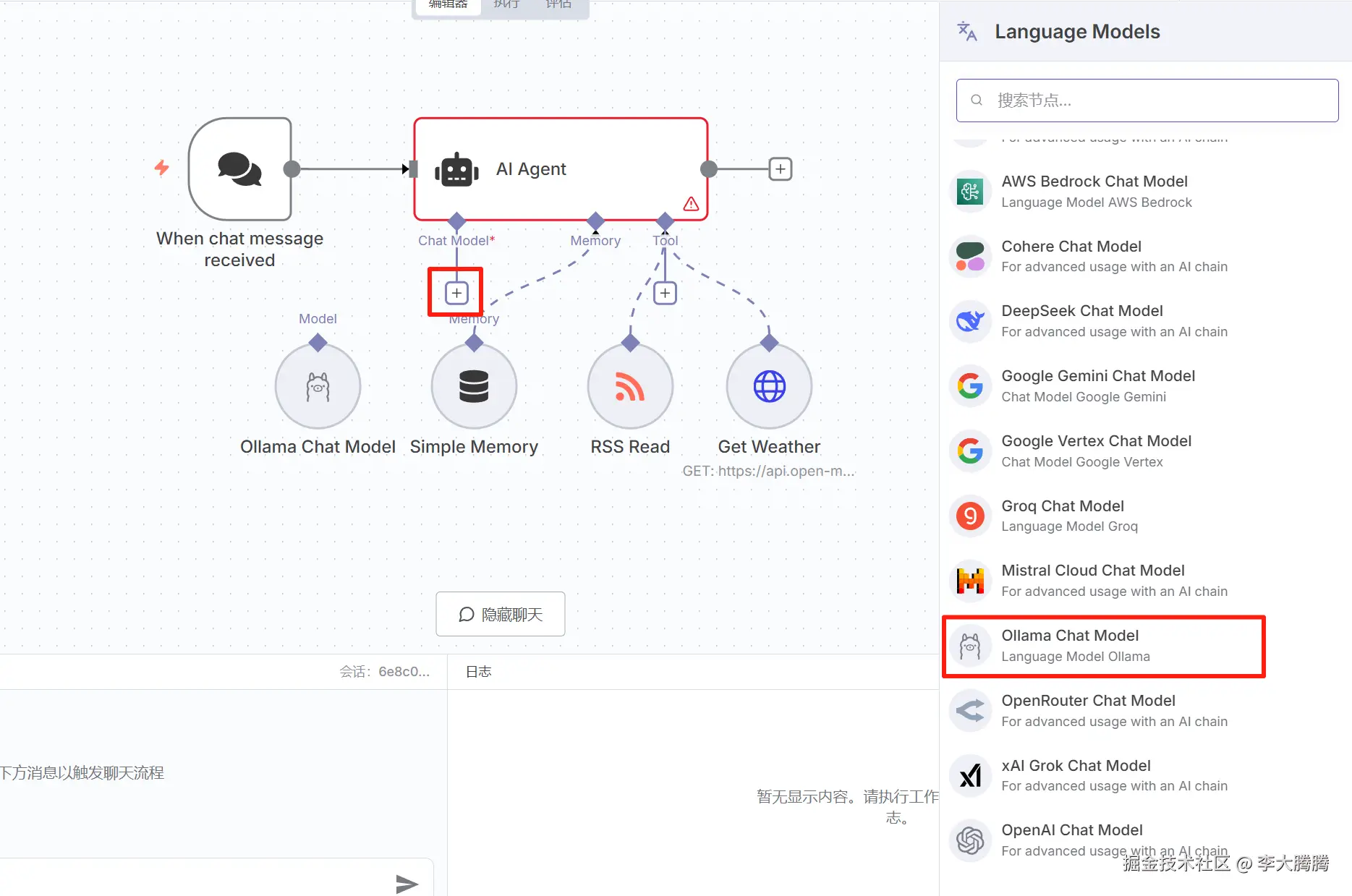Click the 隐藏聊天 button
The height and width of the screenshot is (896, 1352).
click(501, 614)
